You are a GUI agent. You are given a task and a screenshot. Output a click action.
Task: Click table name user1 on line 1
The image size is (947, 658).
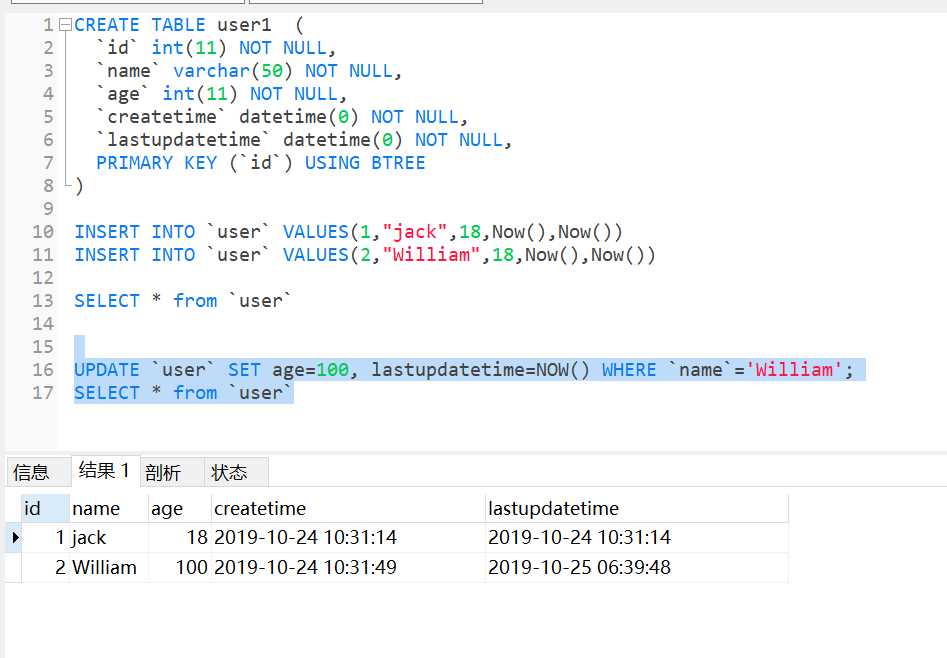pyautogui.click(x=244, y=25)
